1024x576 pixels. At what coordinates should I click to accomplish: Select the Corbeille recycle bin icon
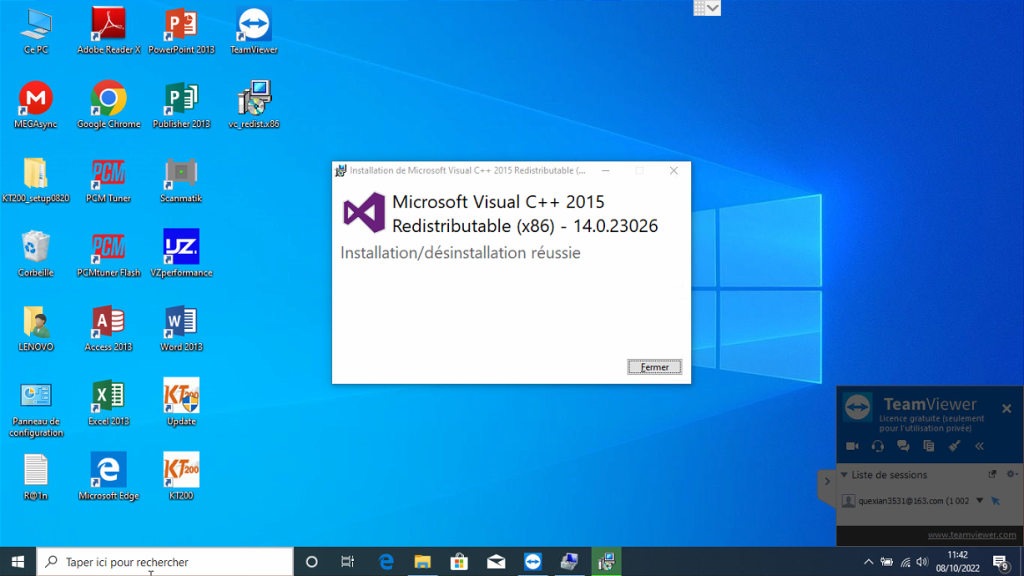coord(36,254)
